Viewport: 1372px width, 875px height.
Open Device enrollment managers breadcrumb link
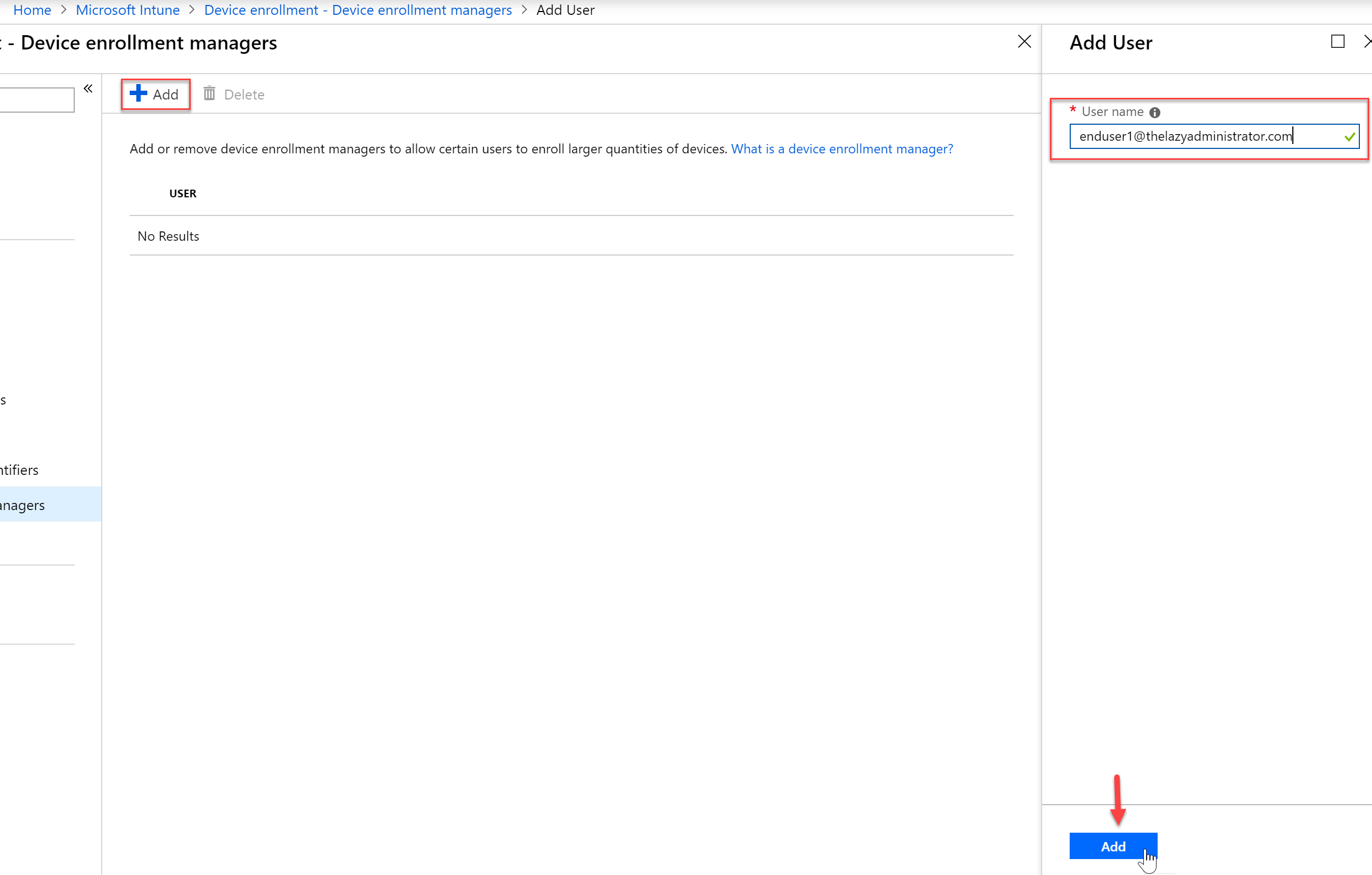[x=358, y=10]
